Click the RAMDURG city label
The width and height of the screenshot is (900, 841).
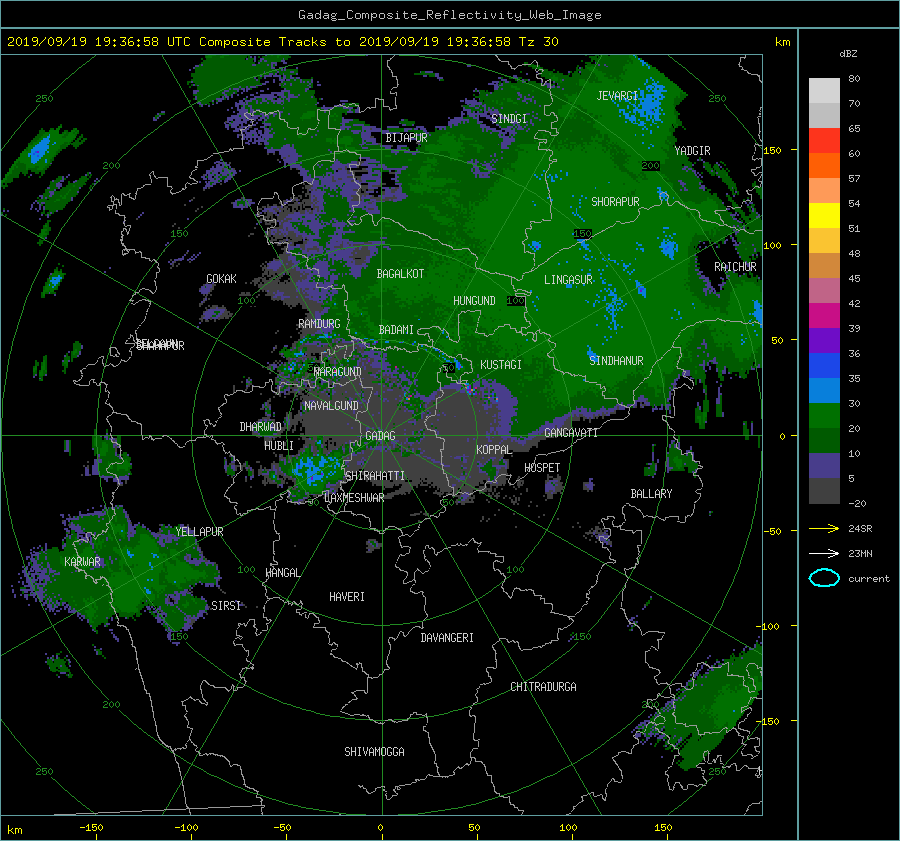[x=319, y=324]
